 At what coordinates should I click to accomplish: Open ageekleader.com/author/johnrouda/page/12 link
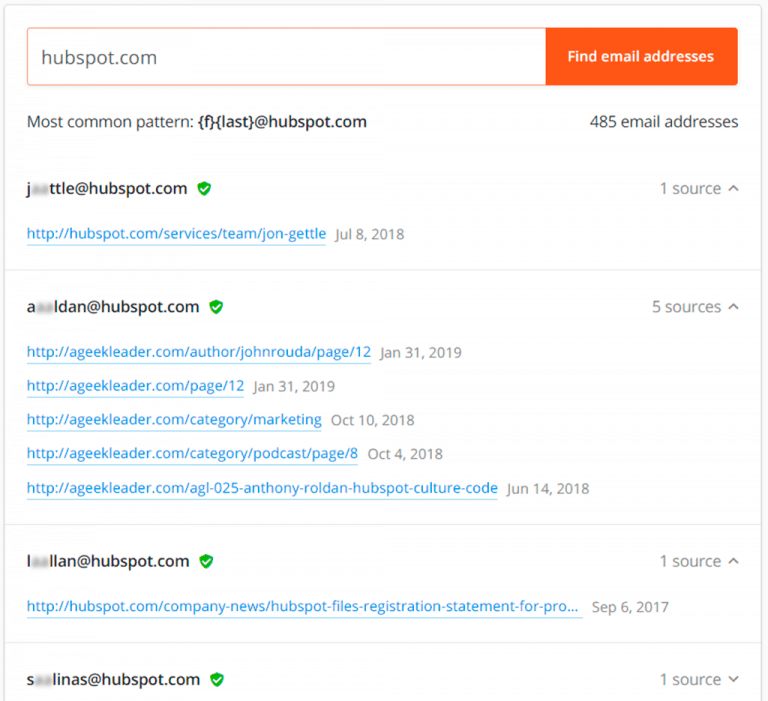point(199,352)
